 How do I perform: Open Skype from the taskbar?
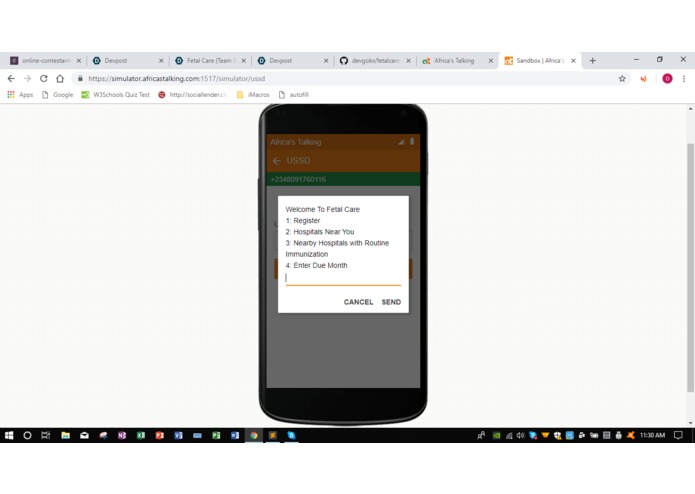click(291, 435)
